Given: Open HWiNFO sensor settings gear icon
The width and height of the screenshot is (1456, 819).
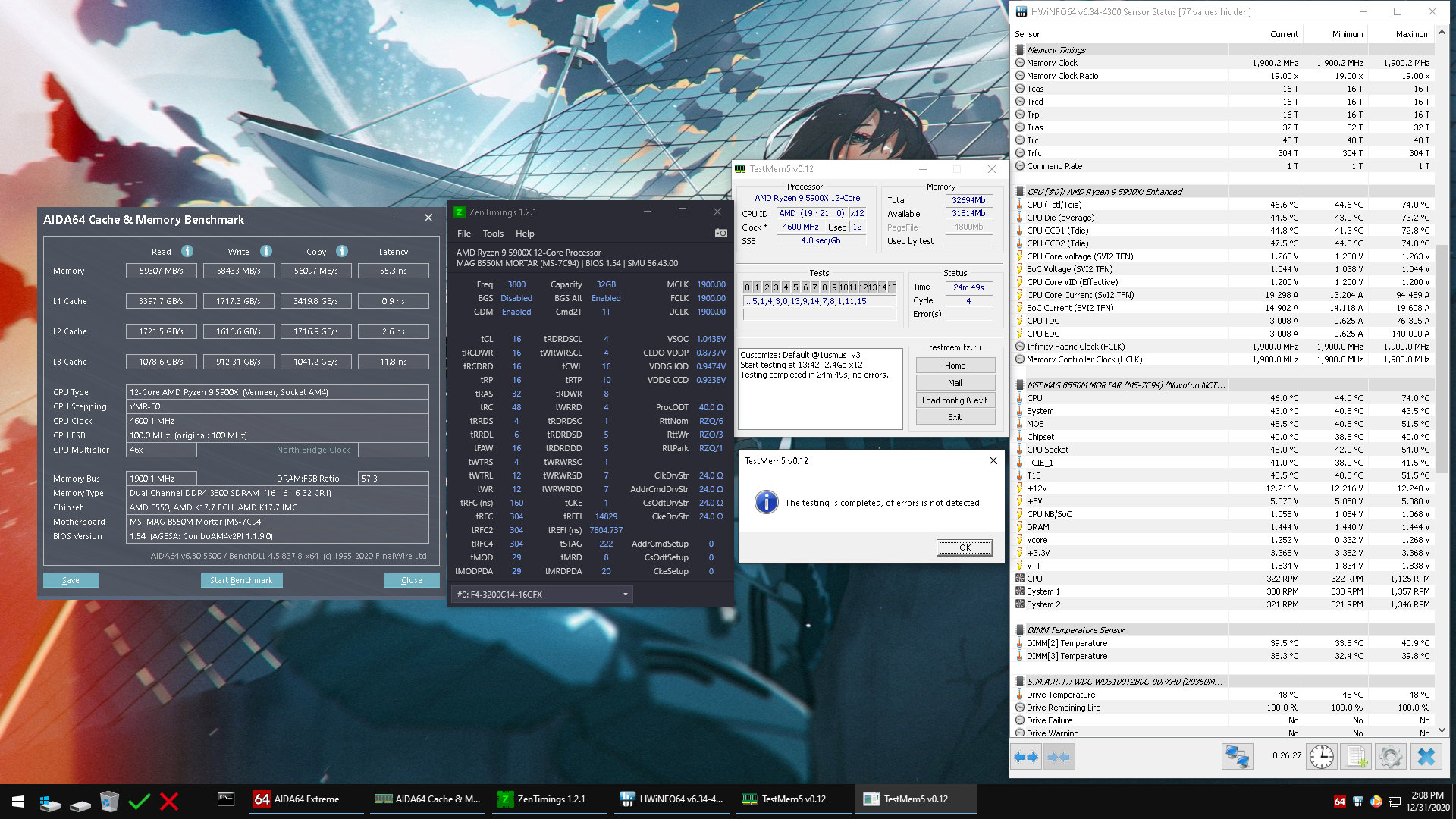Looking at the screenshot, I should coord(1391,757).
